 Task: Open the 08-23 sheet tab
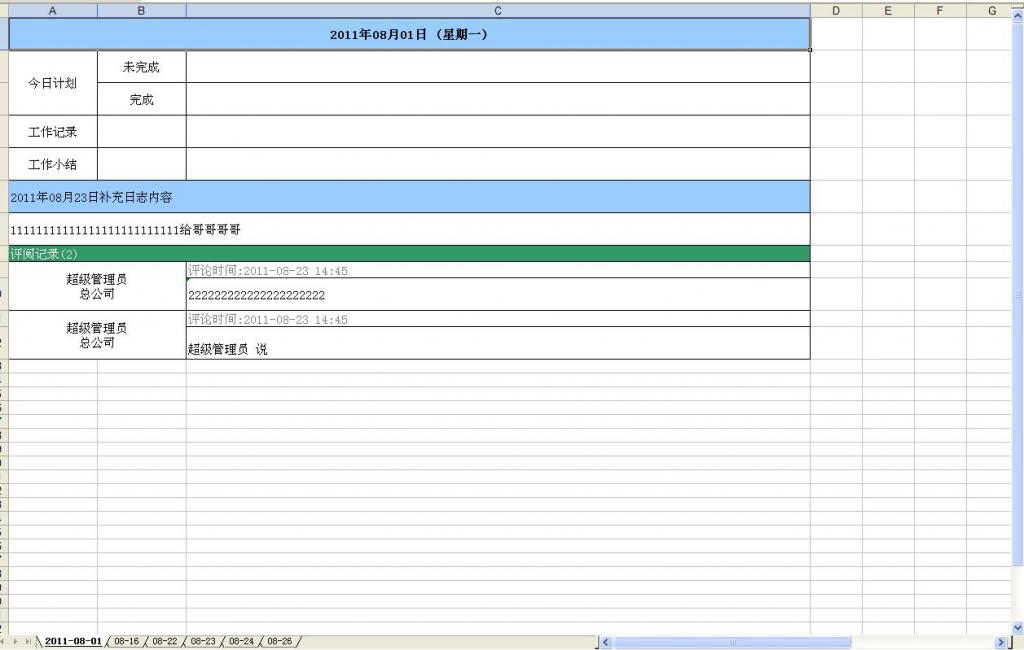point(202,641)
